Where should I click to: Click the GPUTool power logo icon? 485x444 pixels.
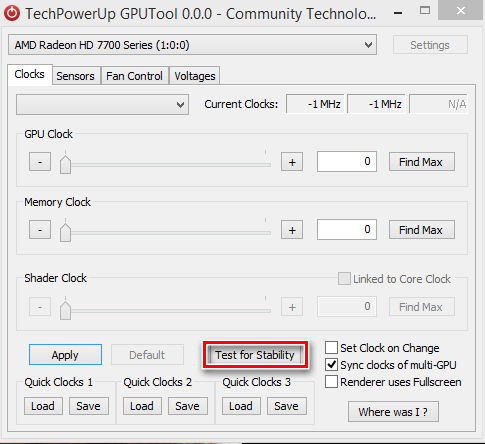click(12, 13)
